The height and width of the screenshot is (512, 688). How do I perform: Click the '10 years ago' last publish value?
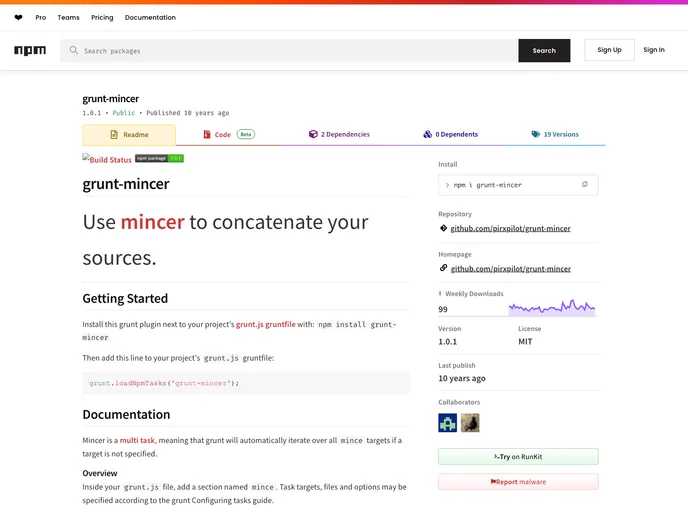(462, 378)
